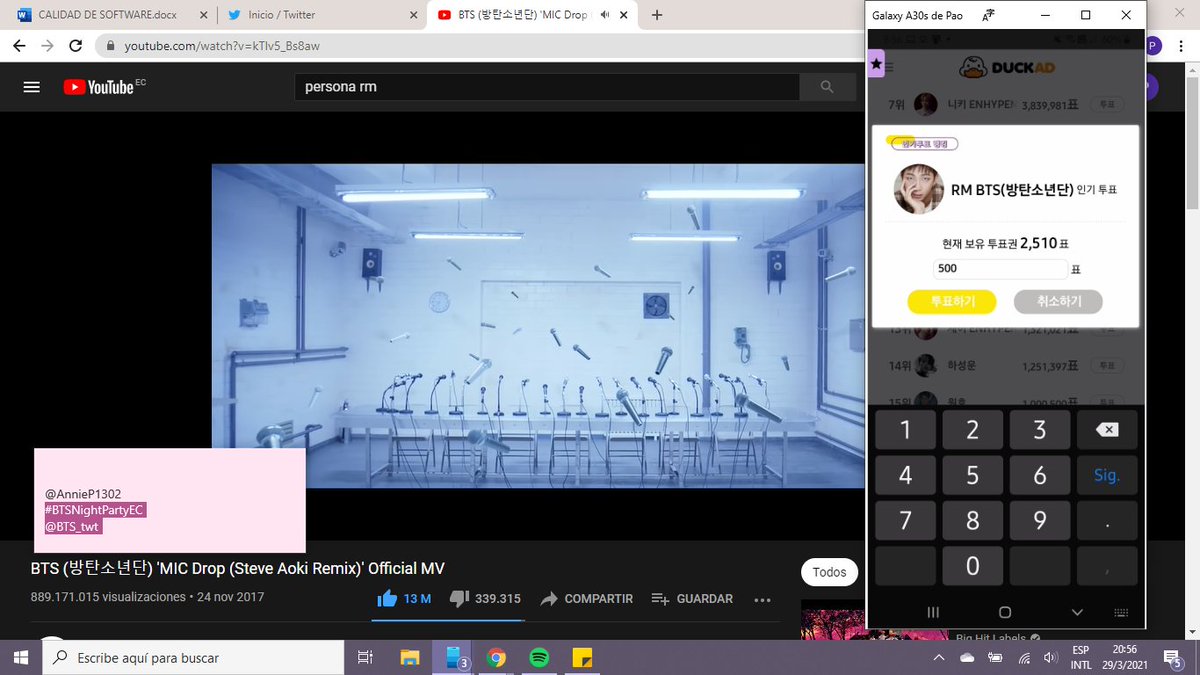Open Task View on taskbar
The width and height of the screenshot is (1200, 675).
point(365,657)
